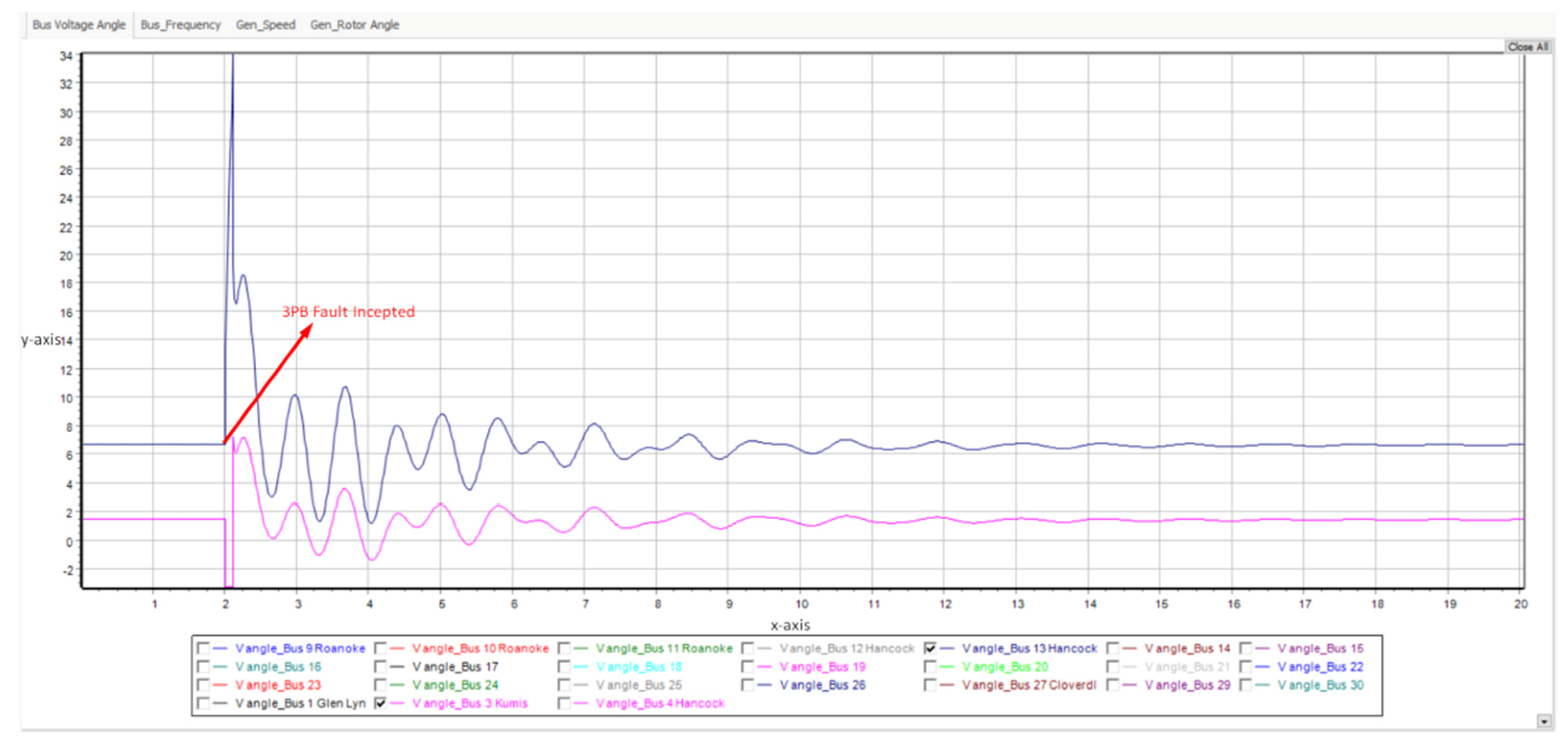Enable the Vangle_Bus 9 Roanoke checkbox
Image resolution: width=1568 pixels, height=746 pixels.
203,648
